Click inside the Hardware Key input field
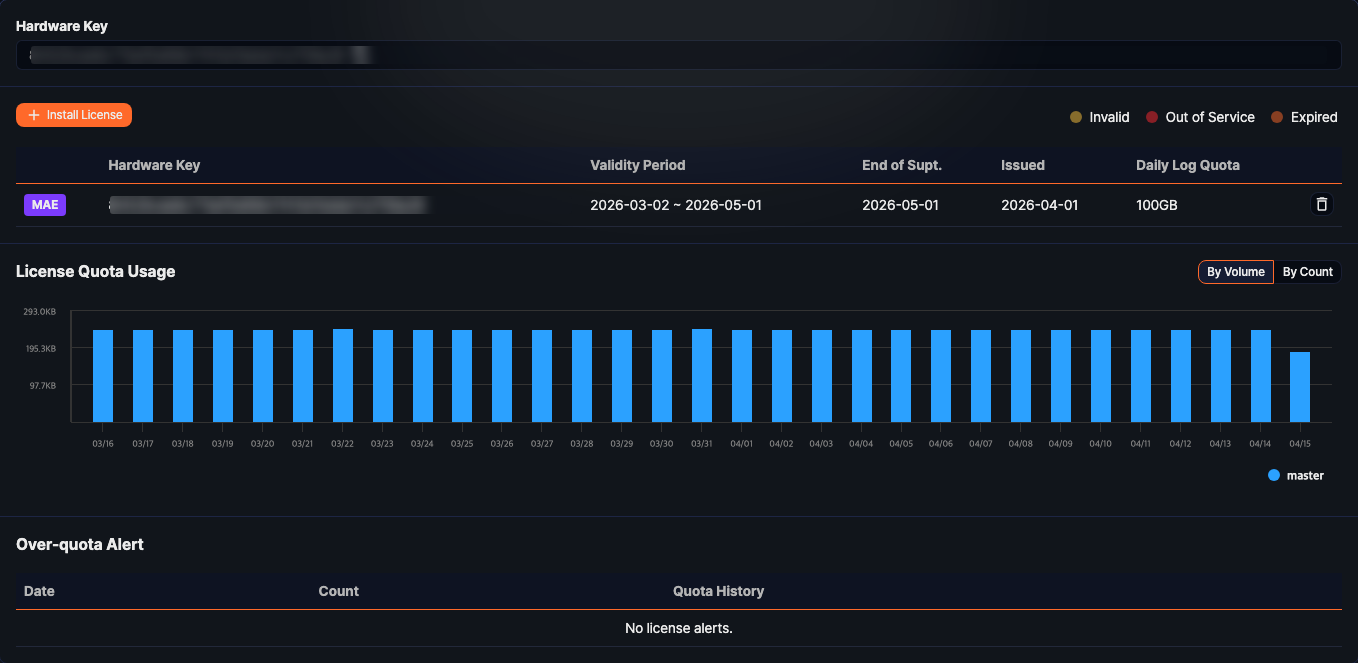Viewport: 1358px width, 663px height. coord(678,55)
